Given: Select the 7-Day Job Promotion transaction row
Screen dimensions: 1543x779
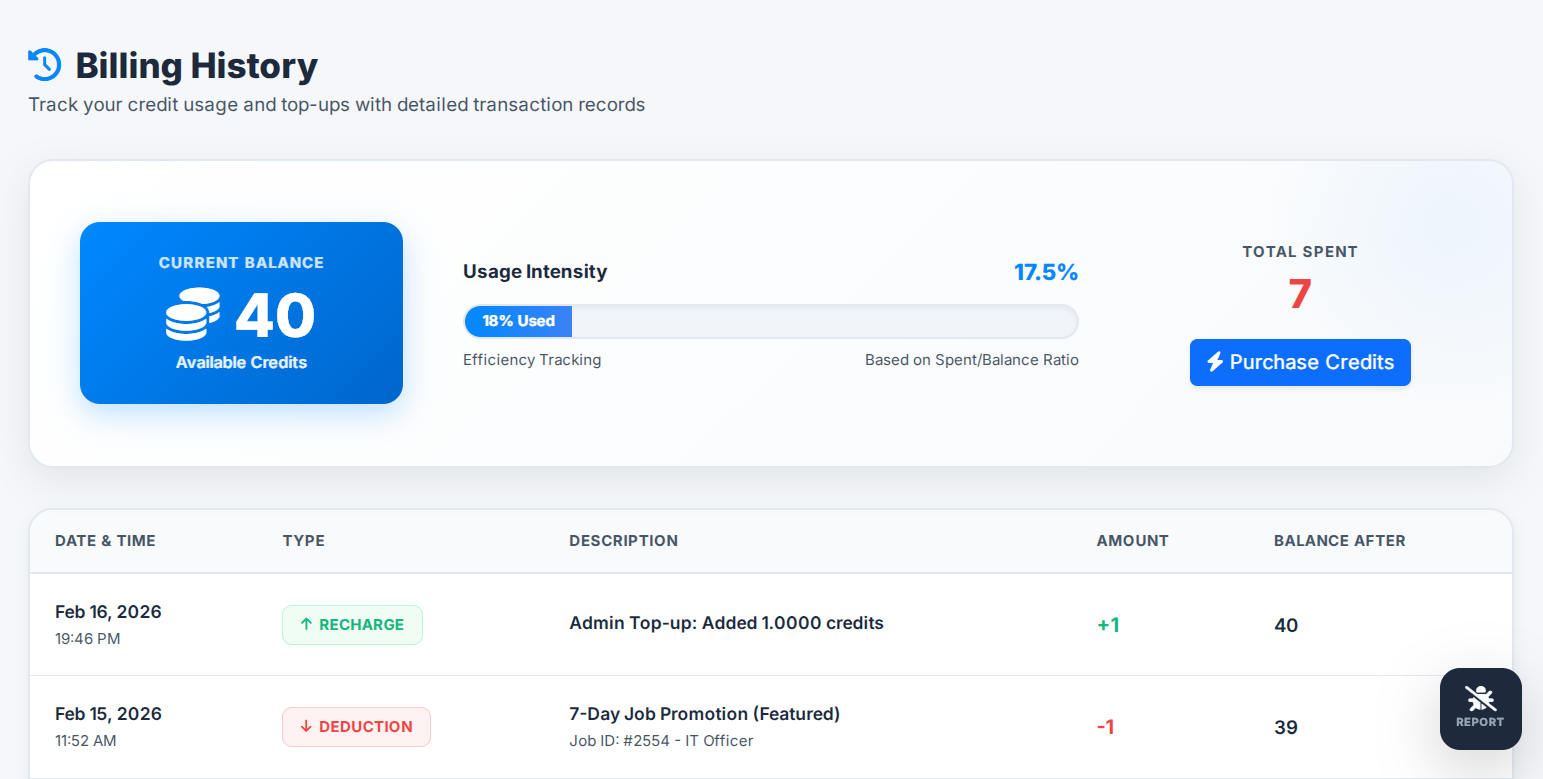Looking at the screenshot, I should click(770, 726).
